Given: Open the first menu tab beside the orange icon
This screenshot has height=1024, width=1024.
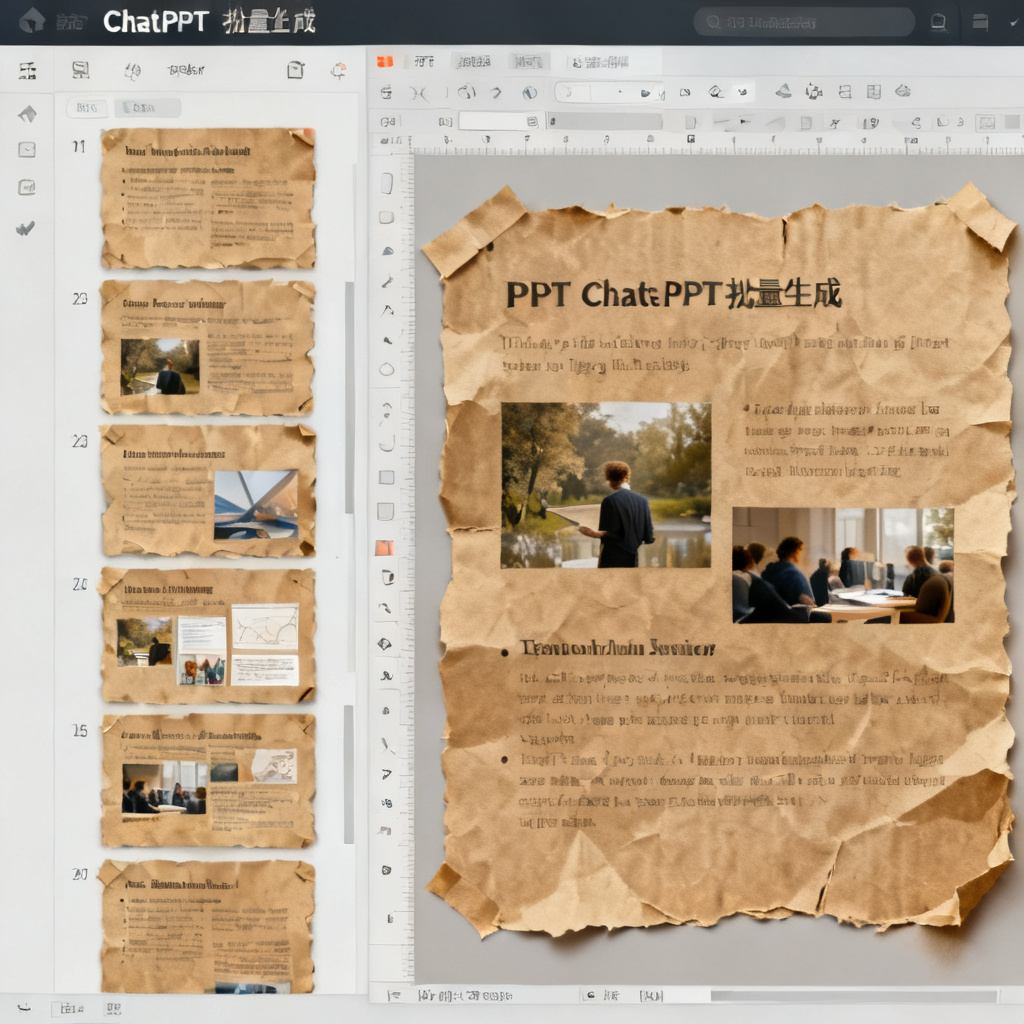Looking at the screenshot, I should [424, 62].
